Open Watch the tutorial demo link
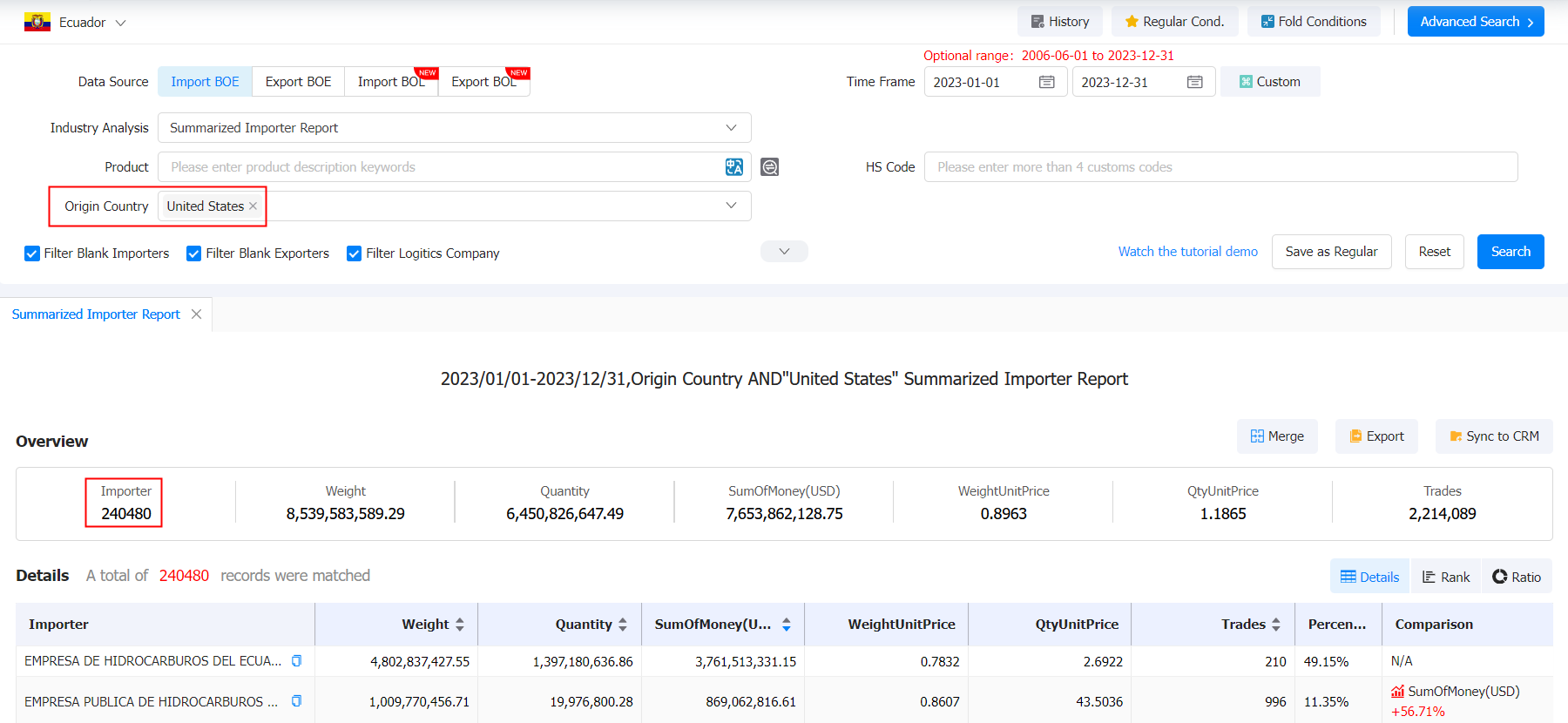The width and height of the screenshot is (1568, 723). click(x=1188, y=252)
